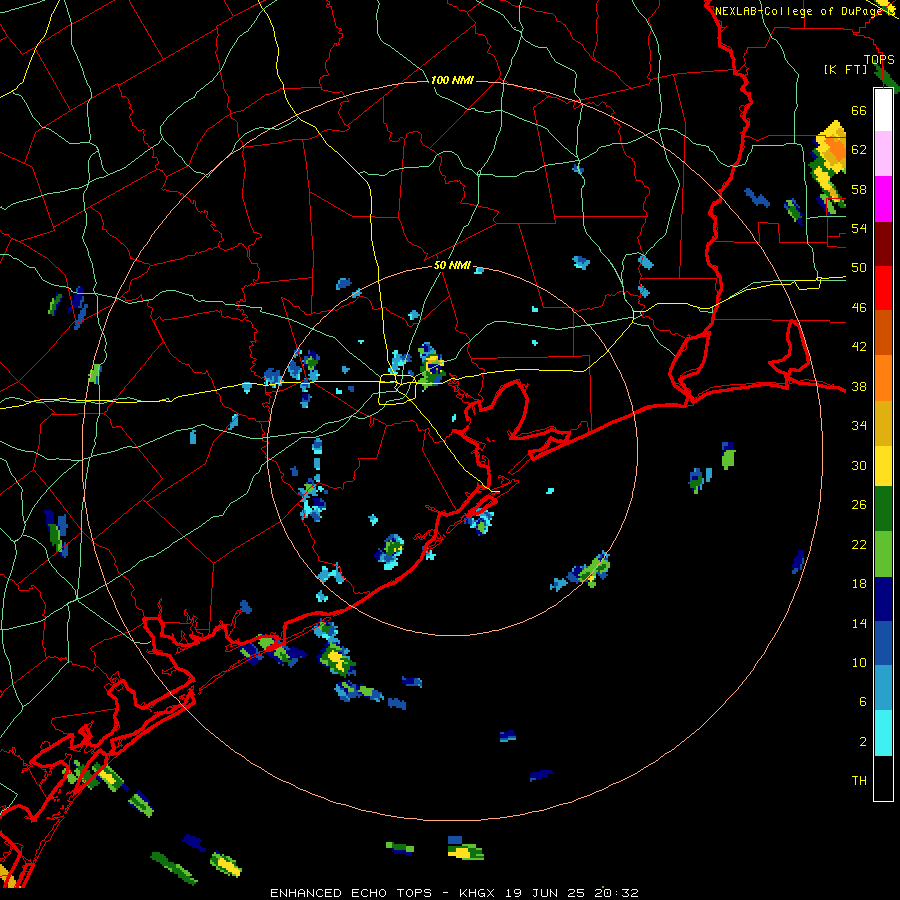Click the magenta legend swatch

pyautogui.click(x=883, y=199)
